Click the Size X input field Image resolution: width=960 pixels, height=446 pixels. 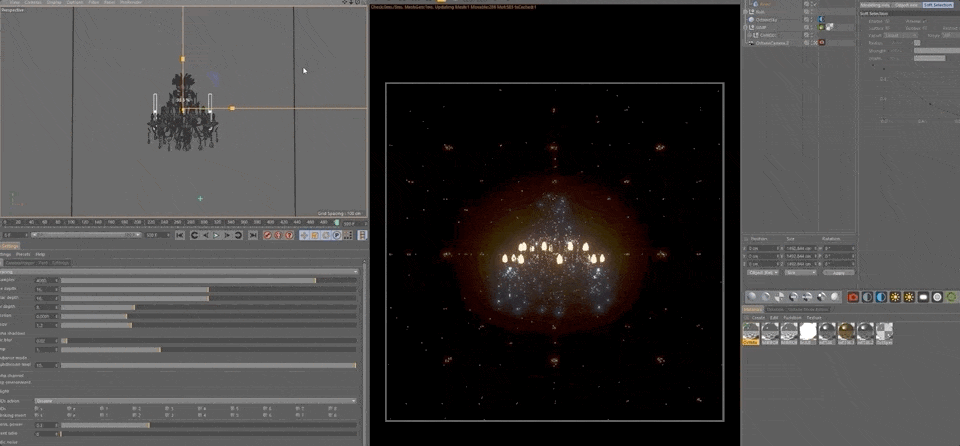pos(801,248)
